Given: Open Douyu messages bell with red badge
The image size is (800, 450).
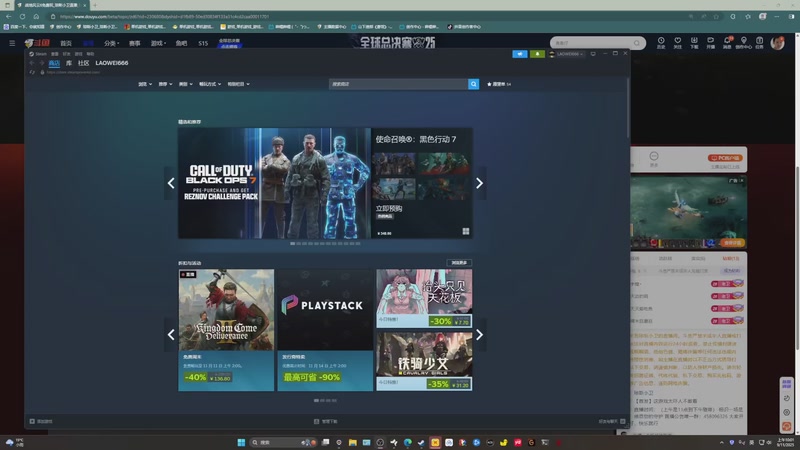Looking at the screenshot, I should (x=727, y=42).
